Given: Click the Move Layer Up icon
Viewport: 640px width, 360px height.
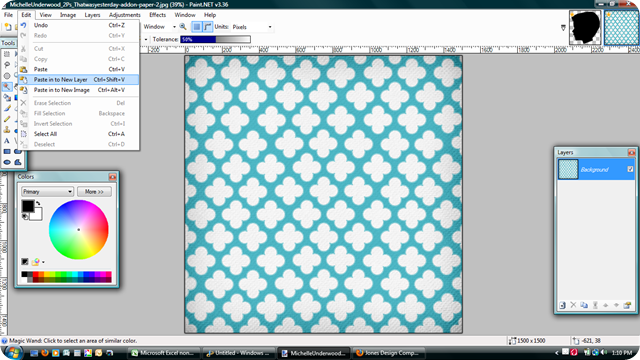Looking at the screenshot, I should [x=606, y=305].
